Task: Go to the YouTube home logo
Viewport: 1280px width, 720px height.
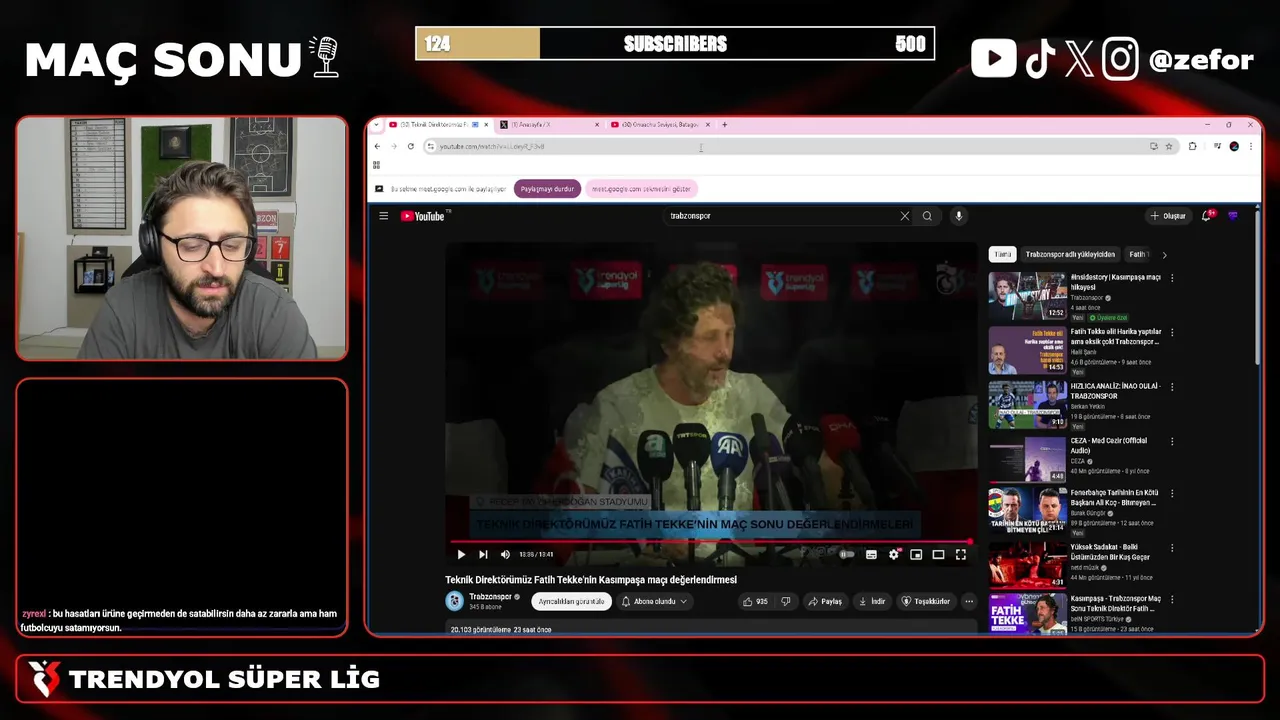Action: click(x=423, y=216)
